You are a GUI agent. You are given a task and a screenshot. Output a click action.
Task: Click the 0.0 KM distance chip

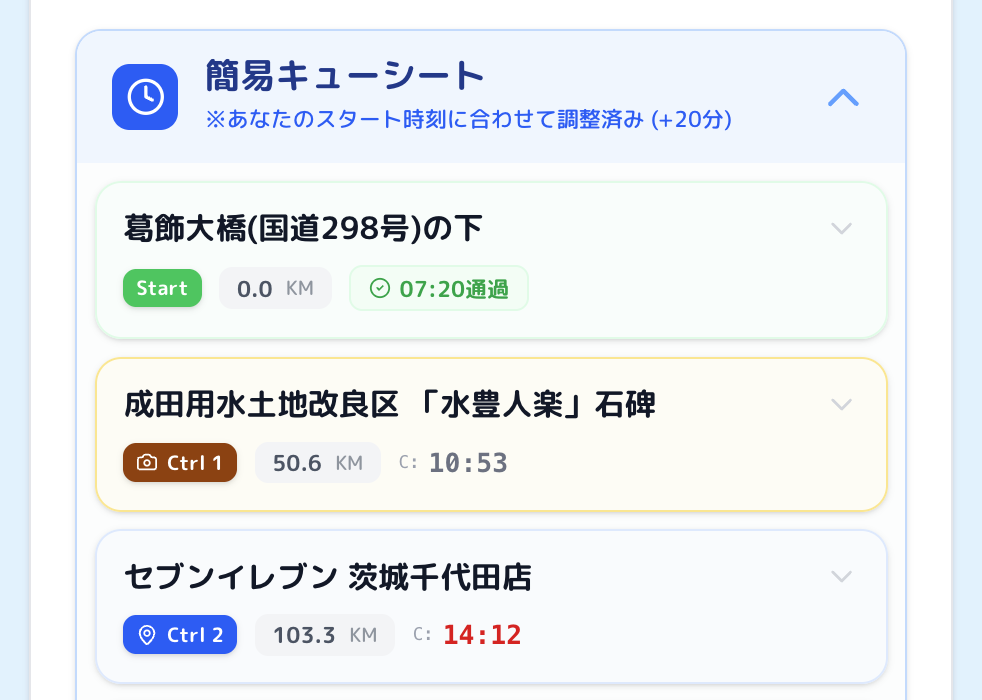pyautogui.click(x=275, y=289)
